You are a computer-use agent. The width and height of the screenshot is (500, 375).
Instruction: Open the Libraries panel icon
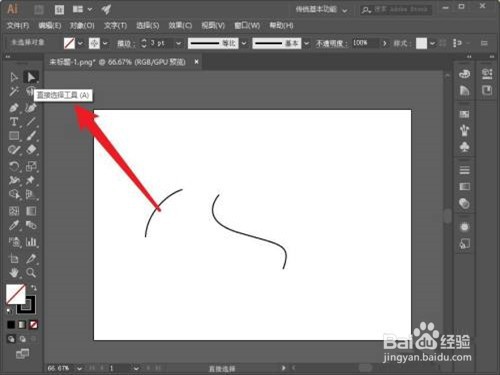click(x=487, y=90)
